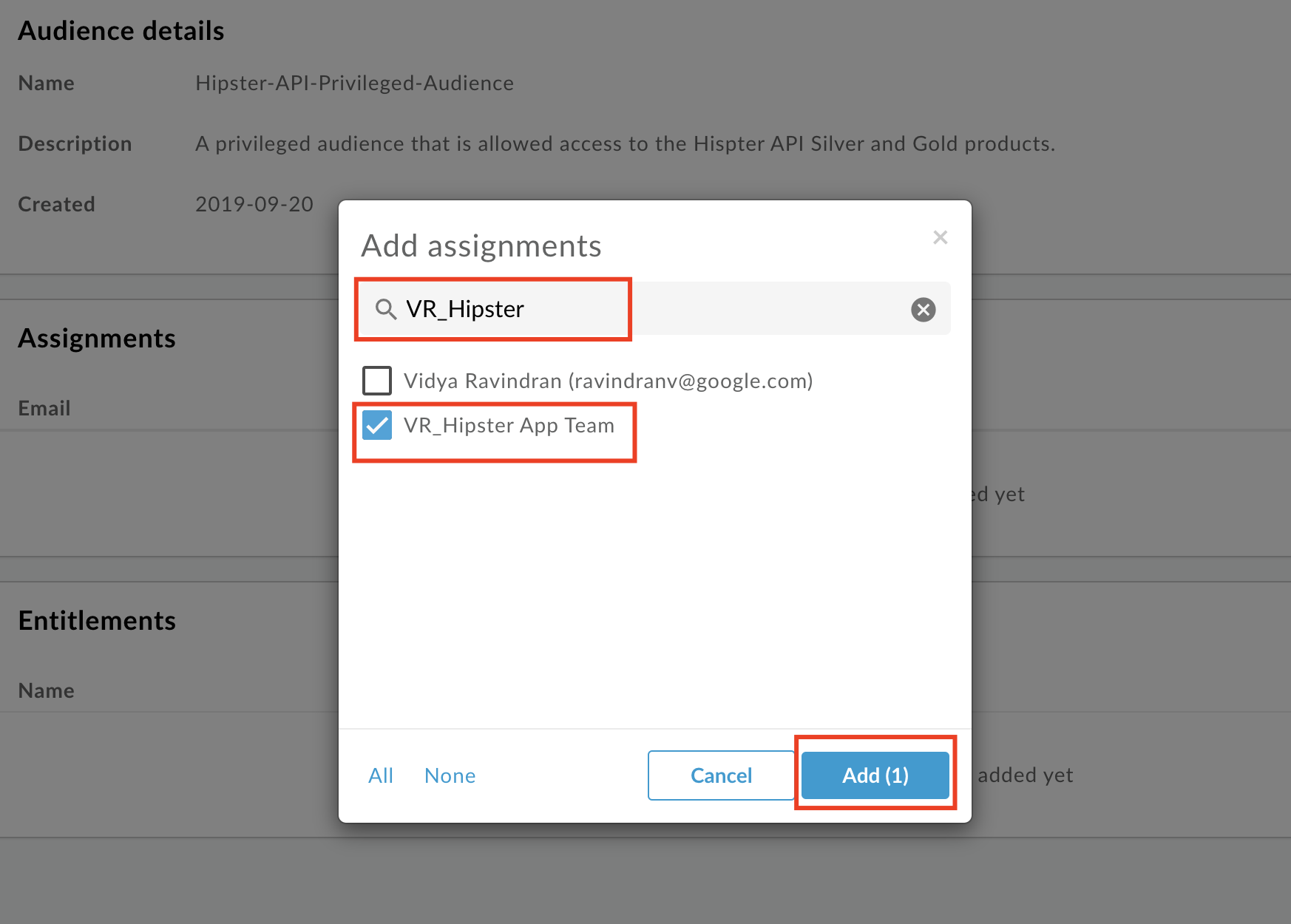The image size is (1291, 924).
Task: Select the Hipster-API-Privileged-Audience name value
Action: (x=355, y=83)
